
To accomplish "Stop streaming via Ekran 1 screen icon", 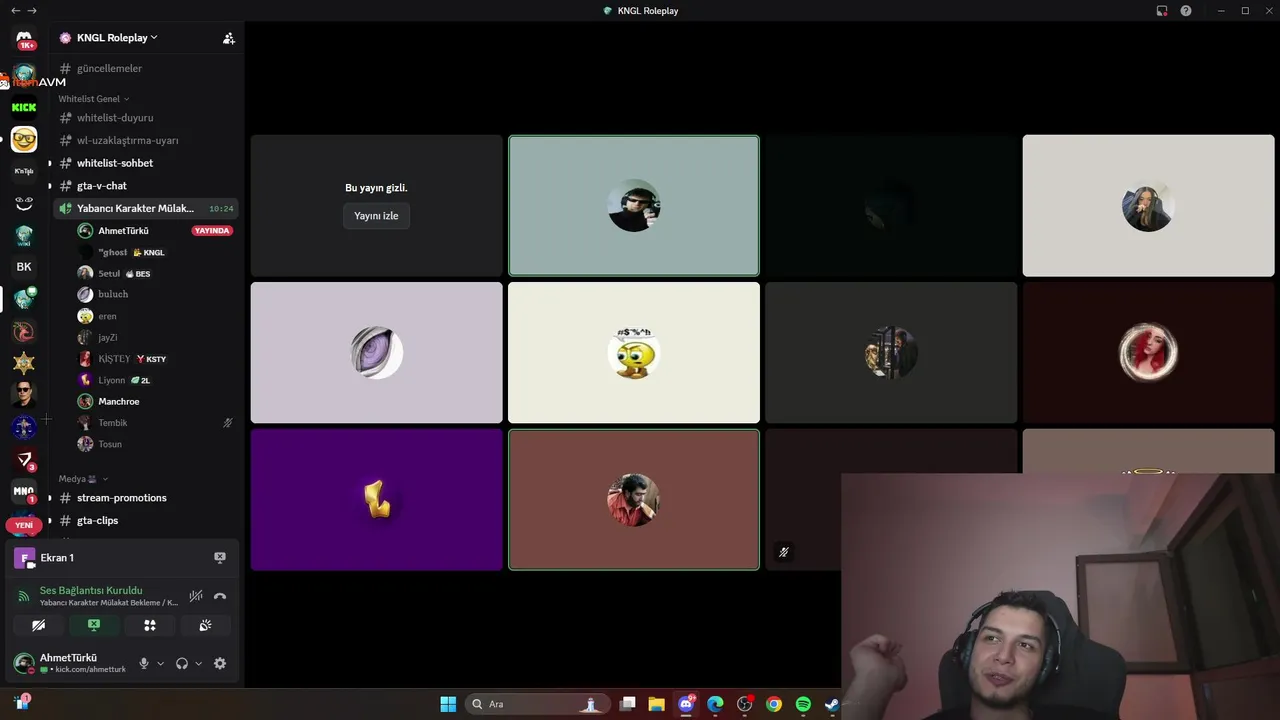I will [220, 558].
